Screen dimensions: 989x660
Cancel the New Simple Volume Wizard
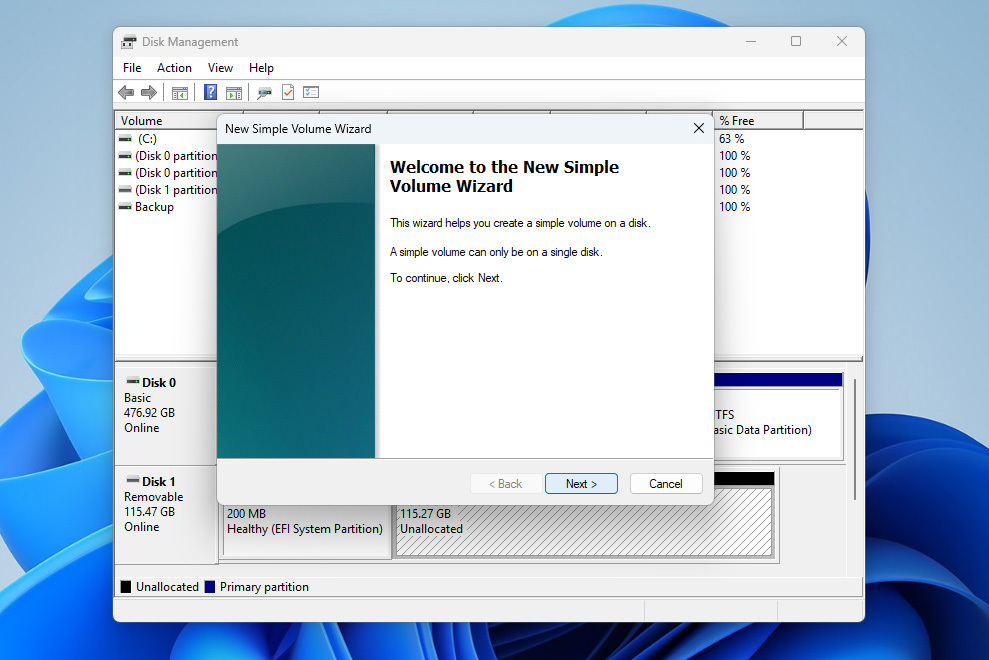[x=666, y=483]
